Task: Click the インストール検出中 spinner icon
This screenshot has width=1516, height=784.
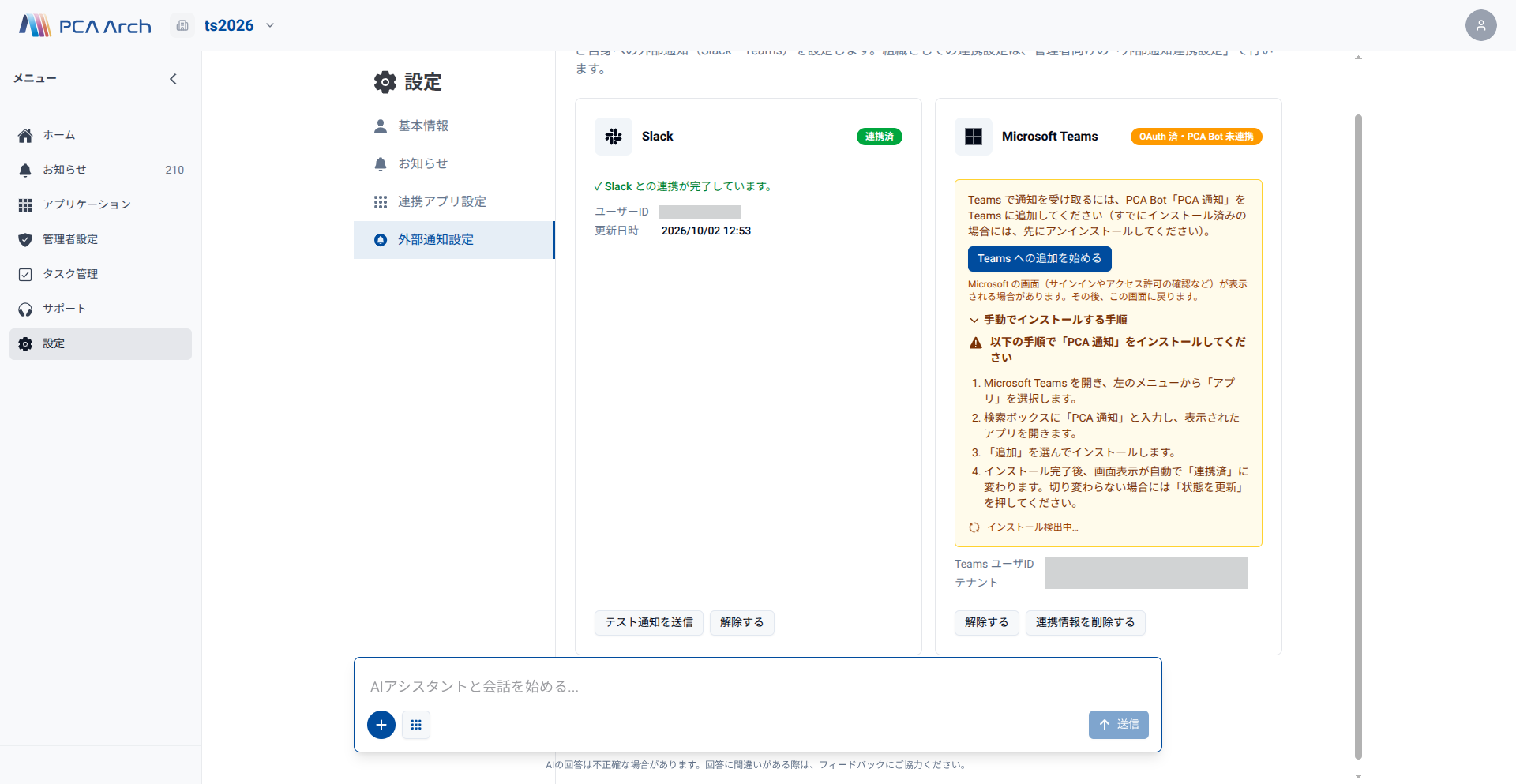Action: click(x=974, y=527)
